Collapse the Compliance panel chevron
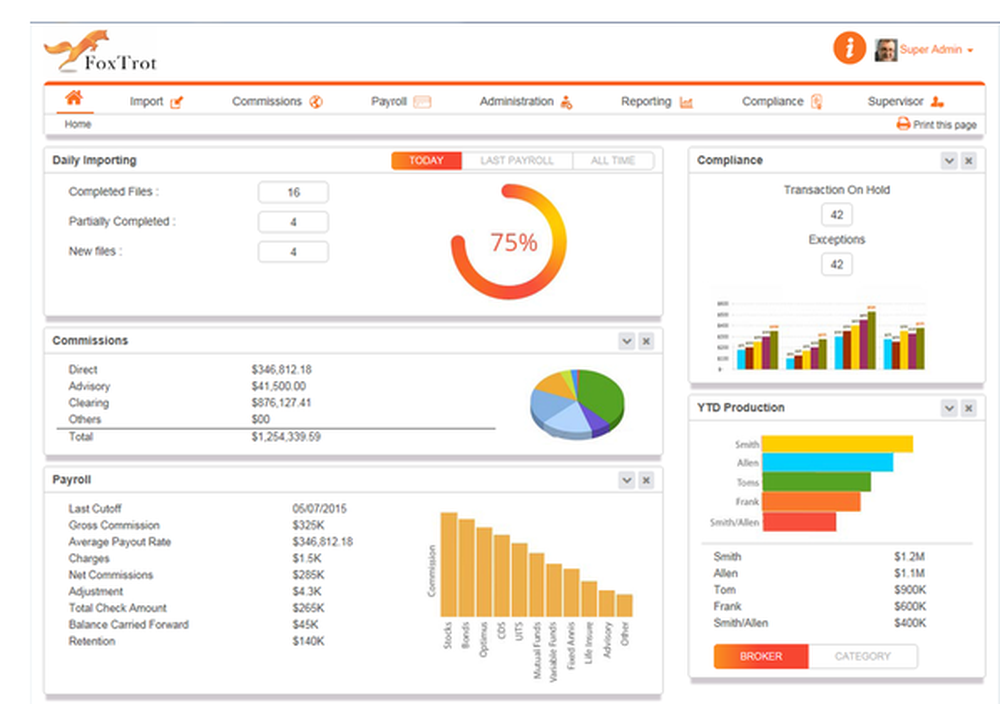Image resolution: width=1000 pixels, height=704 pixels. [949, 161]
